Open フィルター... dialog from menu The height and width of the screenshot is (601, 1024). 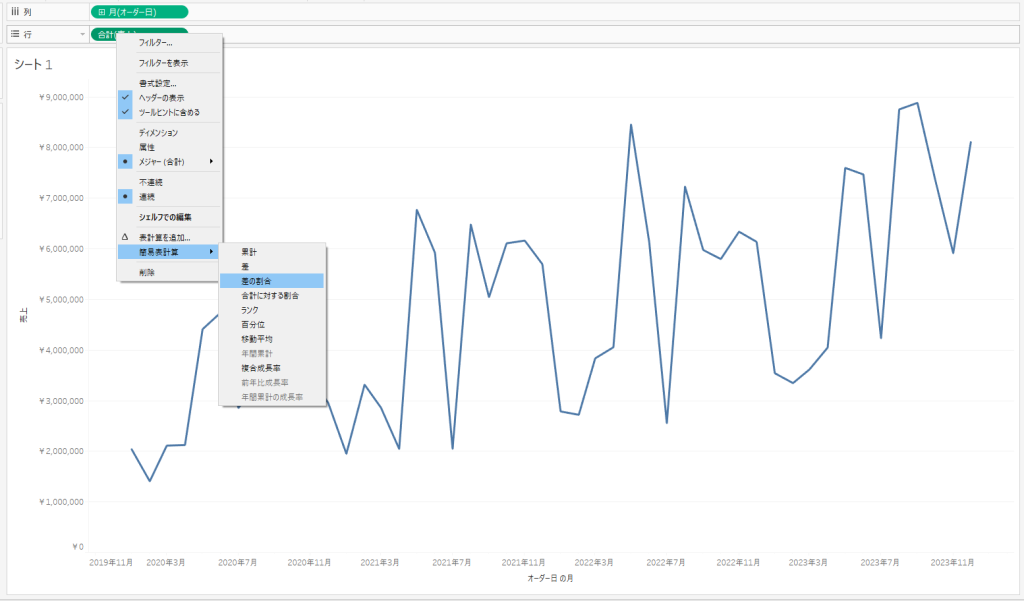click(155, 43)
